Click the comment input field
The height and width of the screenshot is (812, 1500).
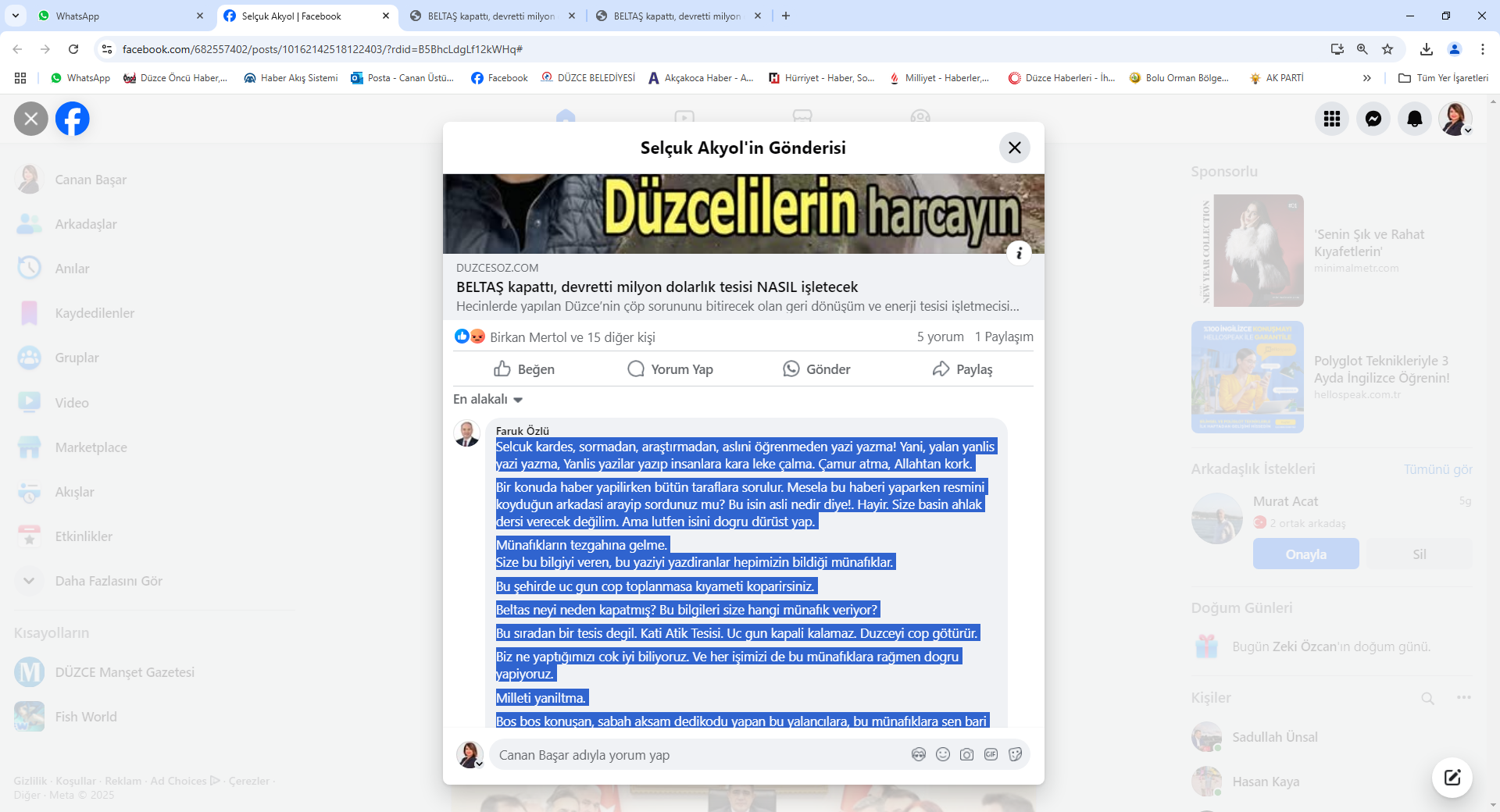pyautogui.click(x=664, y=755)
